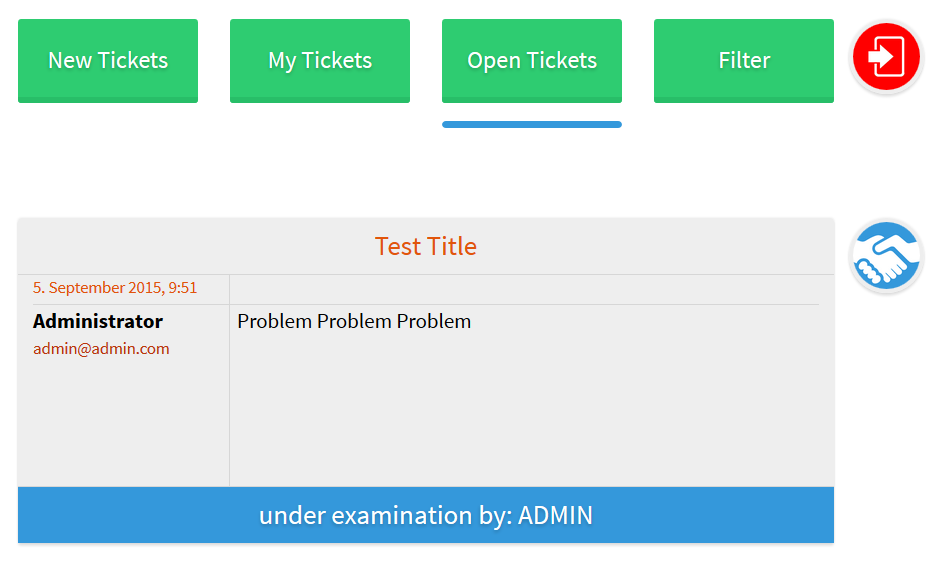The width and height of the screenshot is (951, 565).
Task: Open the Filter options
Action: point(744,60)
